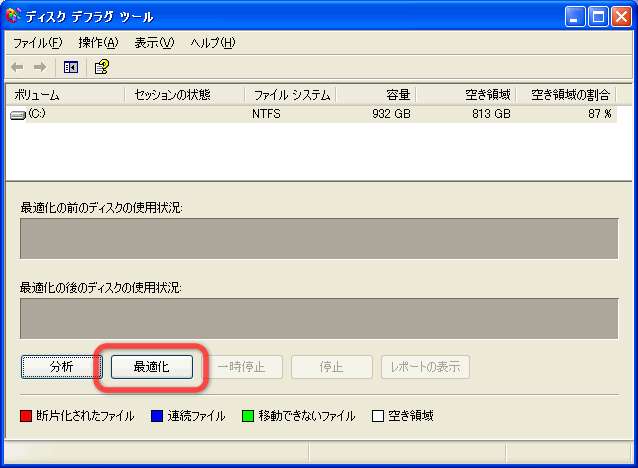Open the 操作(A) menu

pos(98,43)
